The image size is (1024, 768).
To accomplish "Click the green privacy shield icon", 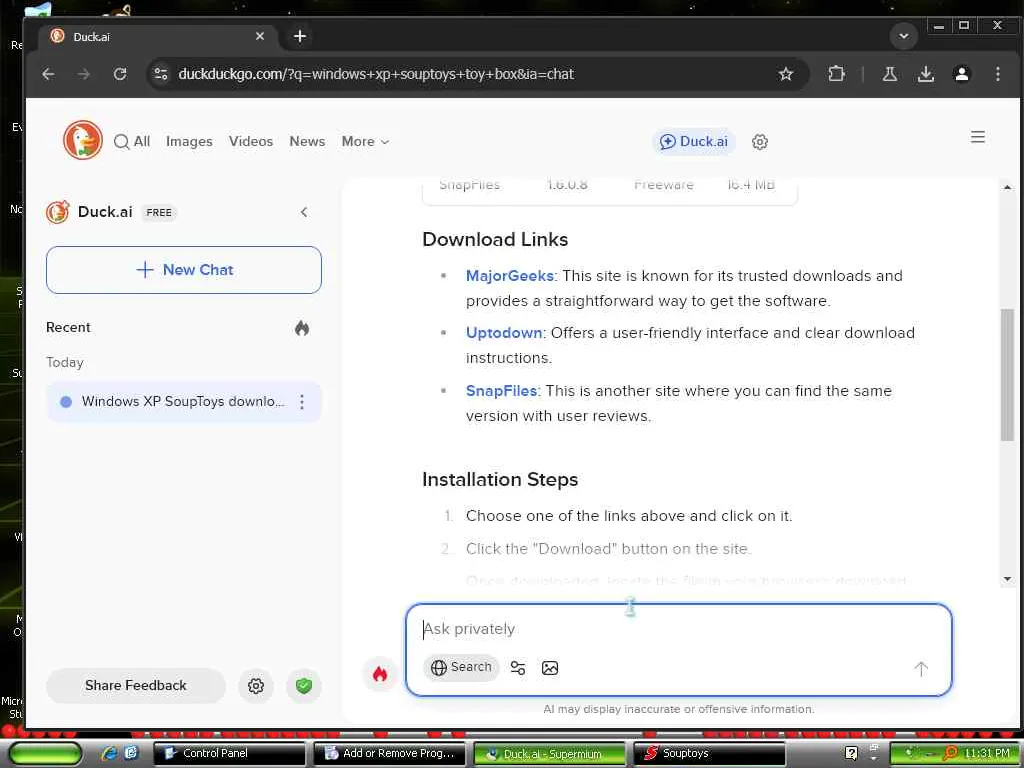I will coord(304,686).
